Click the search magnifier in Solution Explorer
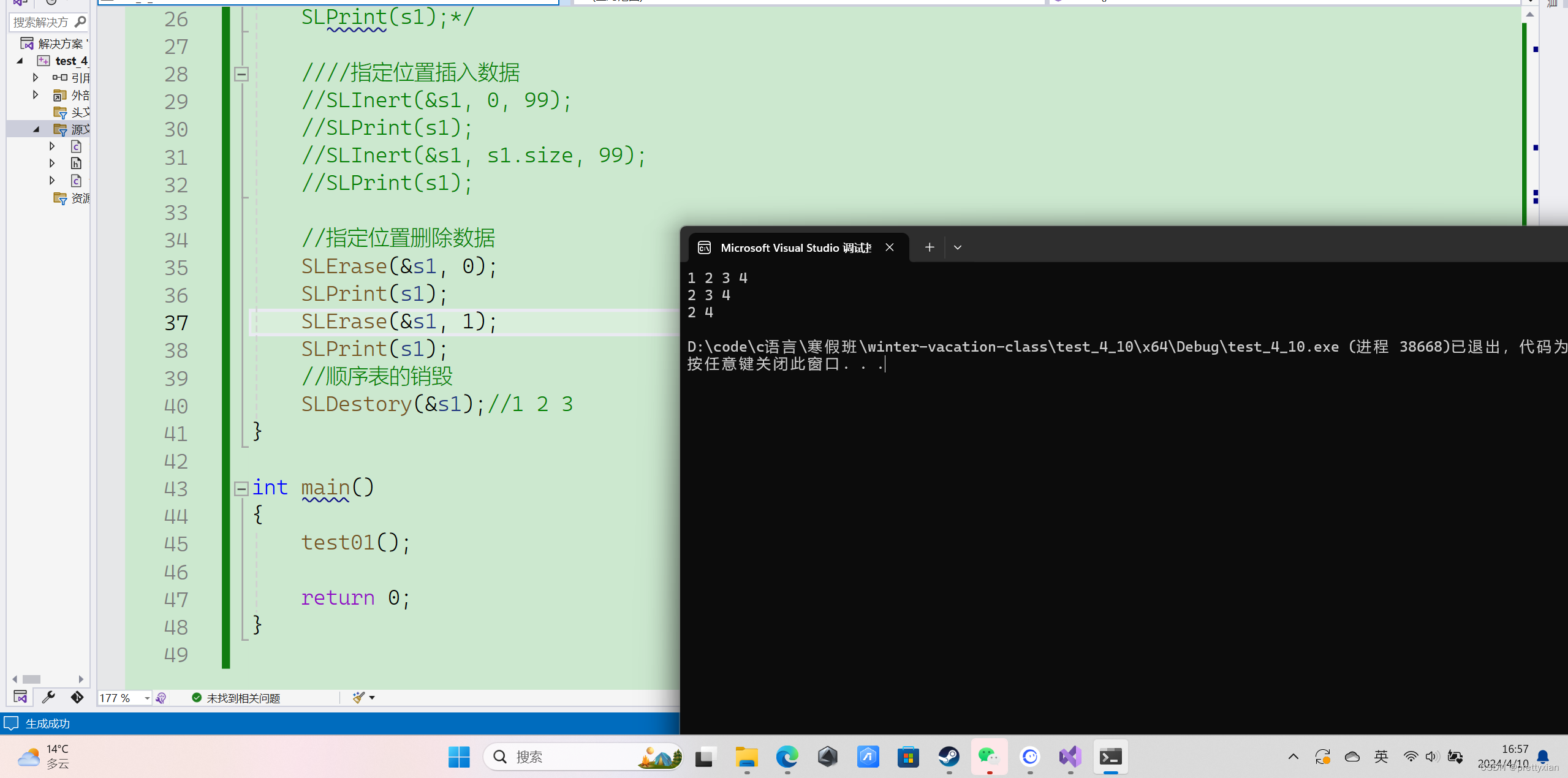The height and width of the screenshot is (778, 1568). point(80,22)
